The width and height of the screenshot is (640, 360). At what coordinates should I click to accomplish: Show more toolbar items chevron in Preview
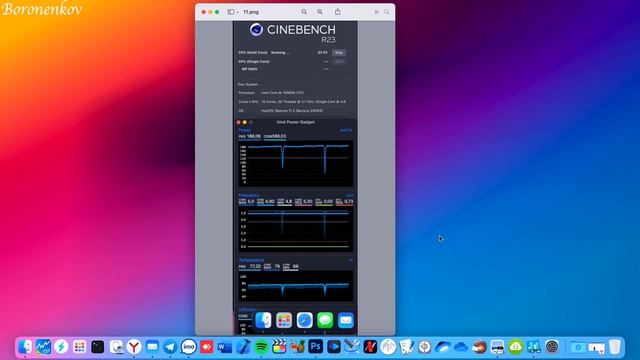(376, 12)
